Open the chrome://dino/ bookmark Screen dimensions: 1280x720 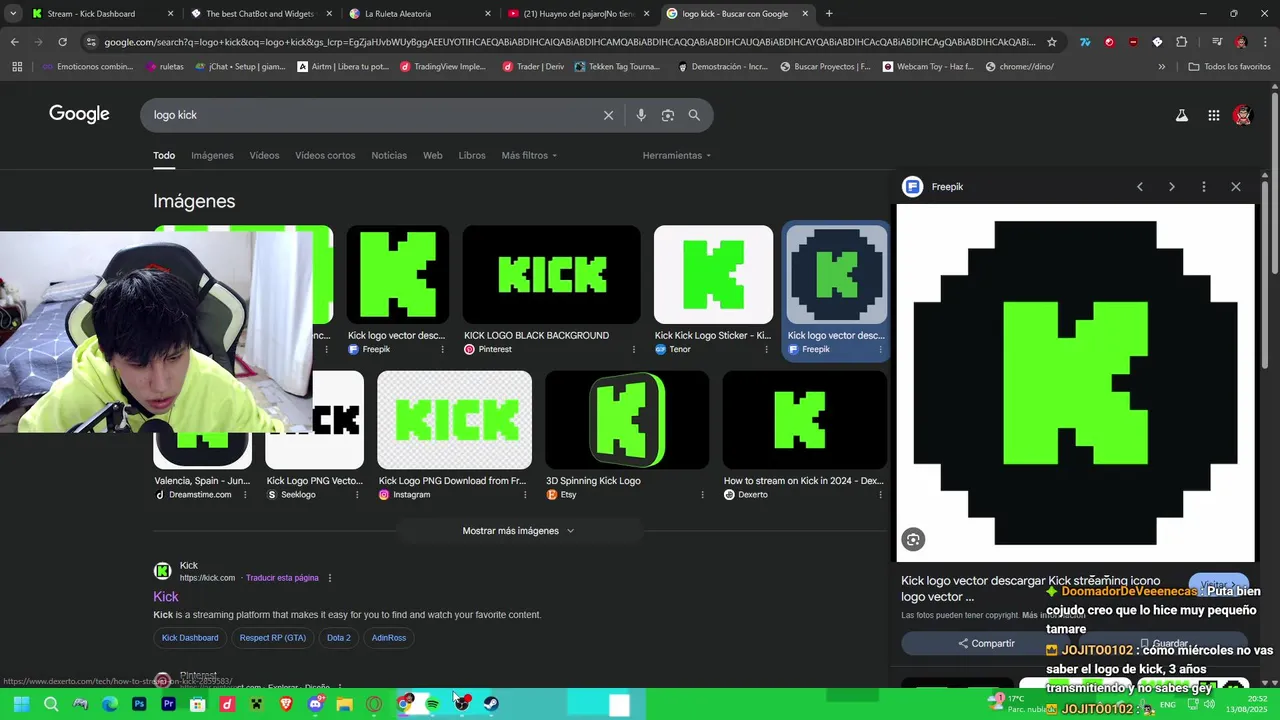tap(1019, 67)
